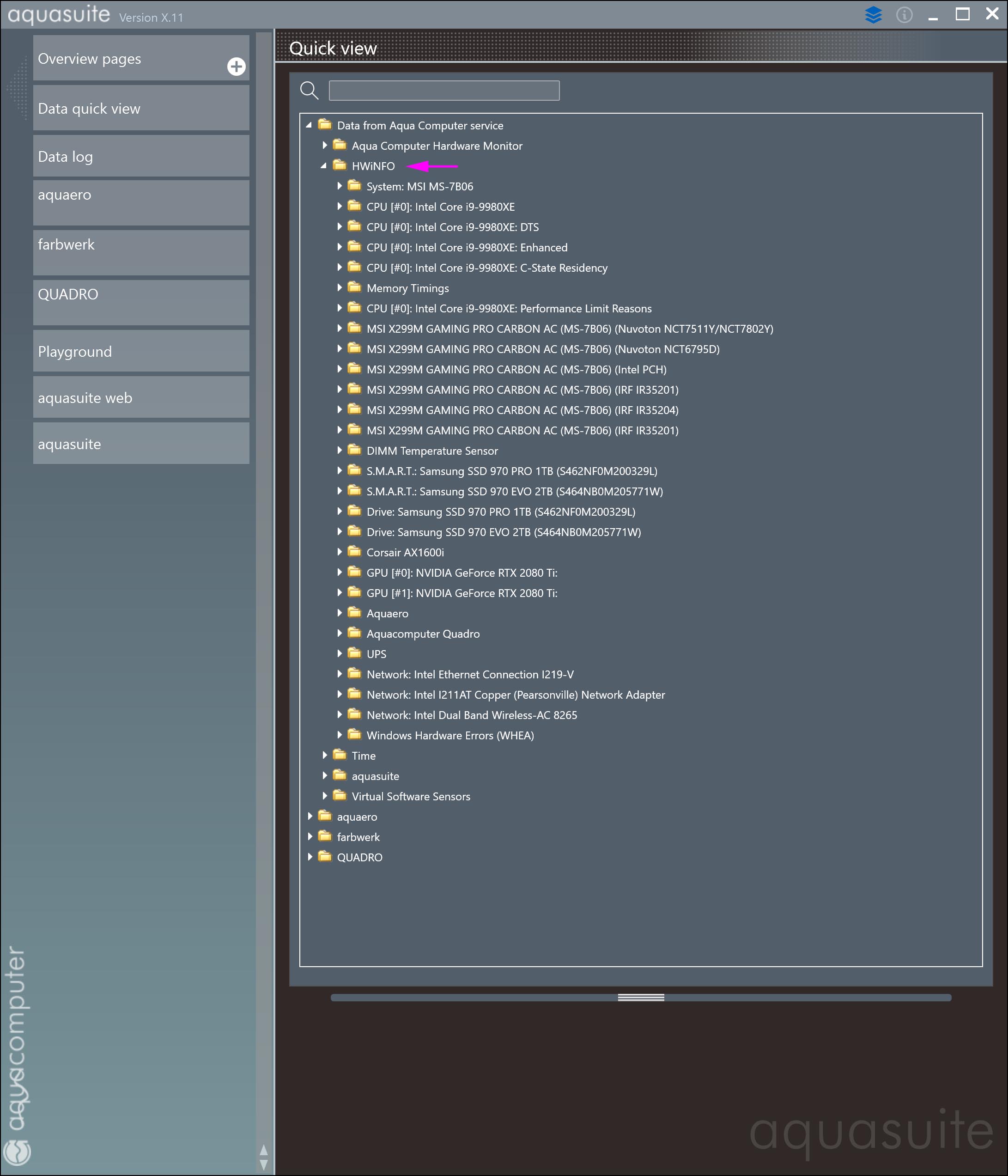Open the info icon in title bar
The width and height of the screenshot is (1008, 1176).
904,14
